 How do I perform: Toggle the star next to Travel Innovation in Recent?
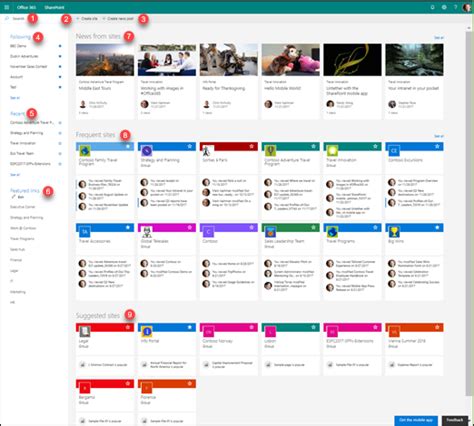(60, 143)
